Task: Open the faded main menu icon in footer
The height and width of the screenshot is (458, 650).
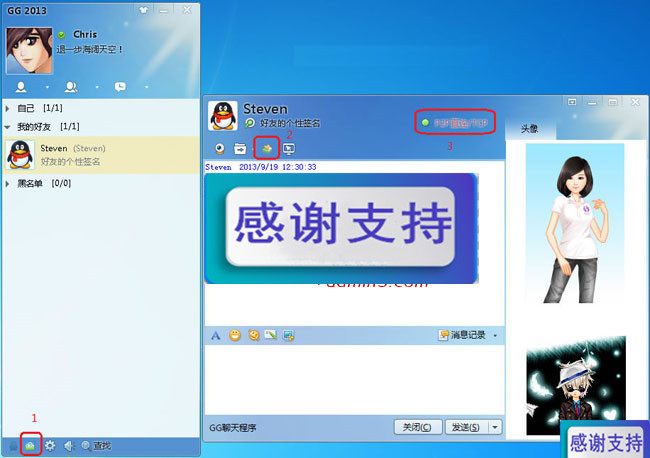Action: coord(13,446)
